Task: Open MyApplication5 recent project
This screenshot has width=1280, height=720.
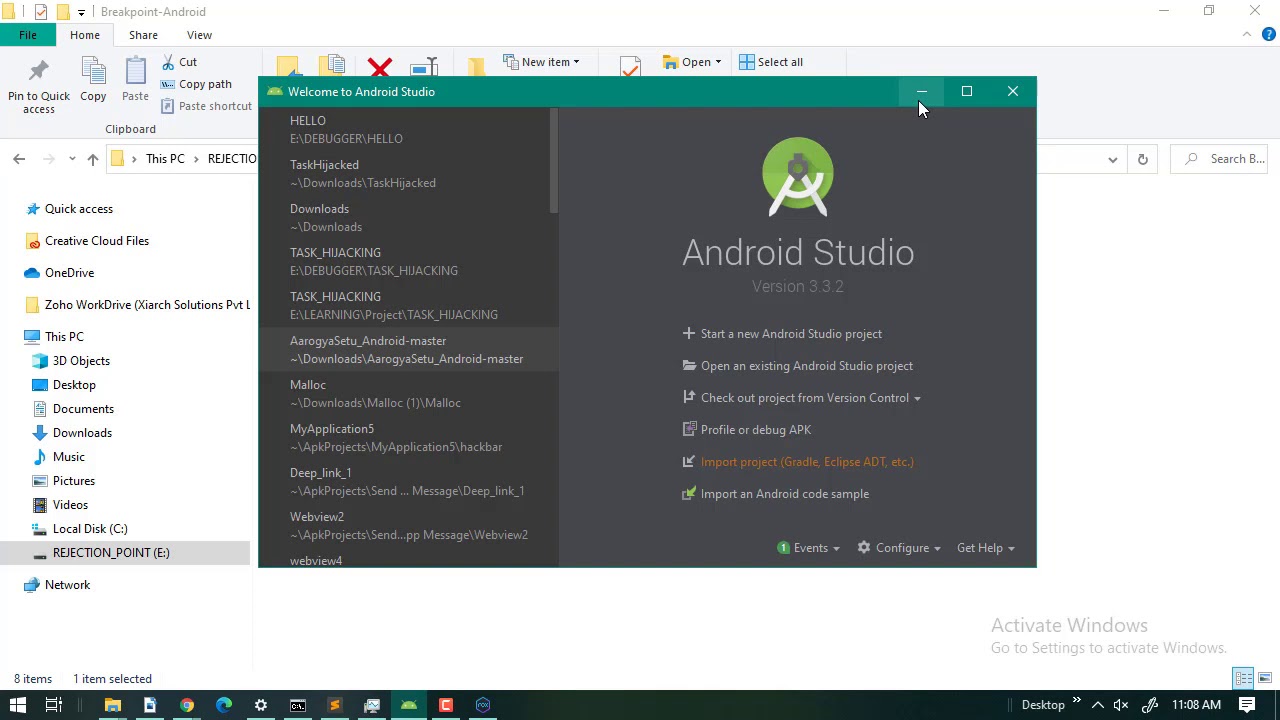Action: coord(408,437)
